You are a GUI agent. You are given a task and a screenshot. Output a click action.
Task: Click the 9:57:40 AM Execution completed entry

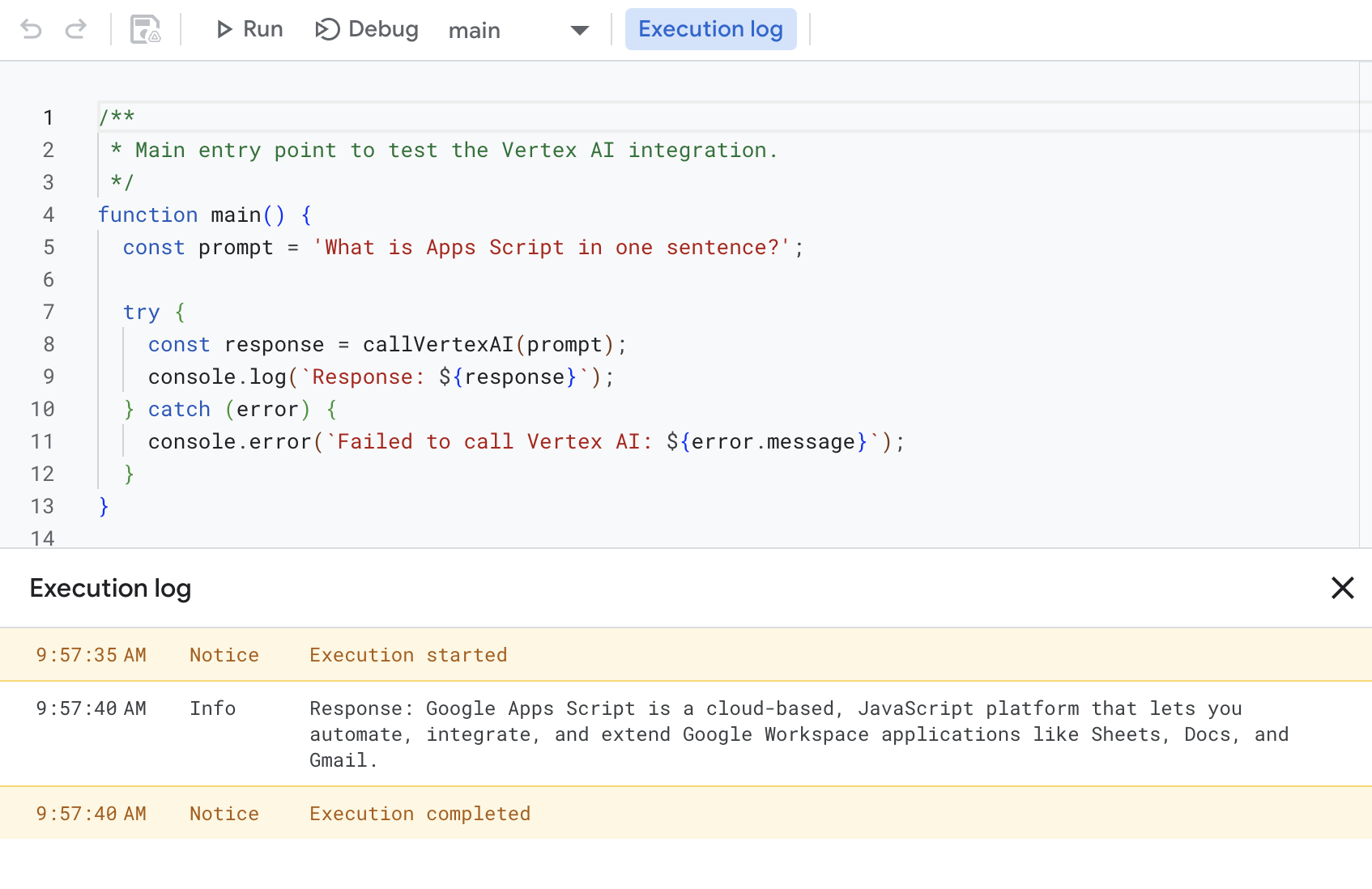pos(420,813)
